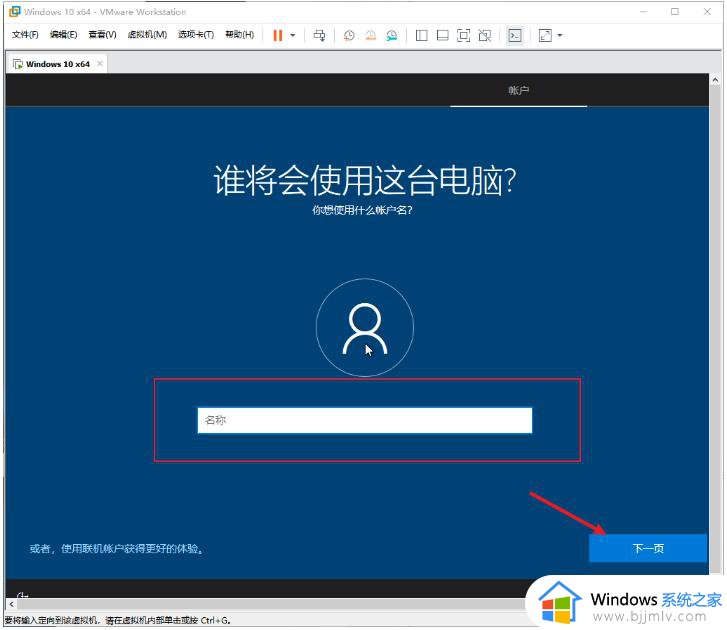Switch to Unity mode icon
727x630 pixels.
pos(485,35)
